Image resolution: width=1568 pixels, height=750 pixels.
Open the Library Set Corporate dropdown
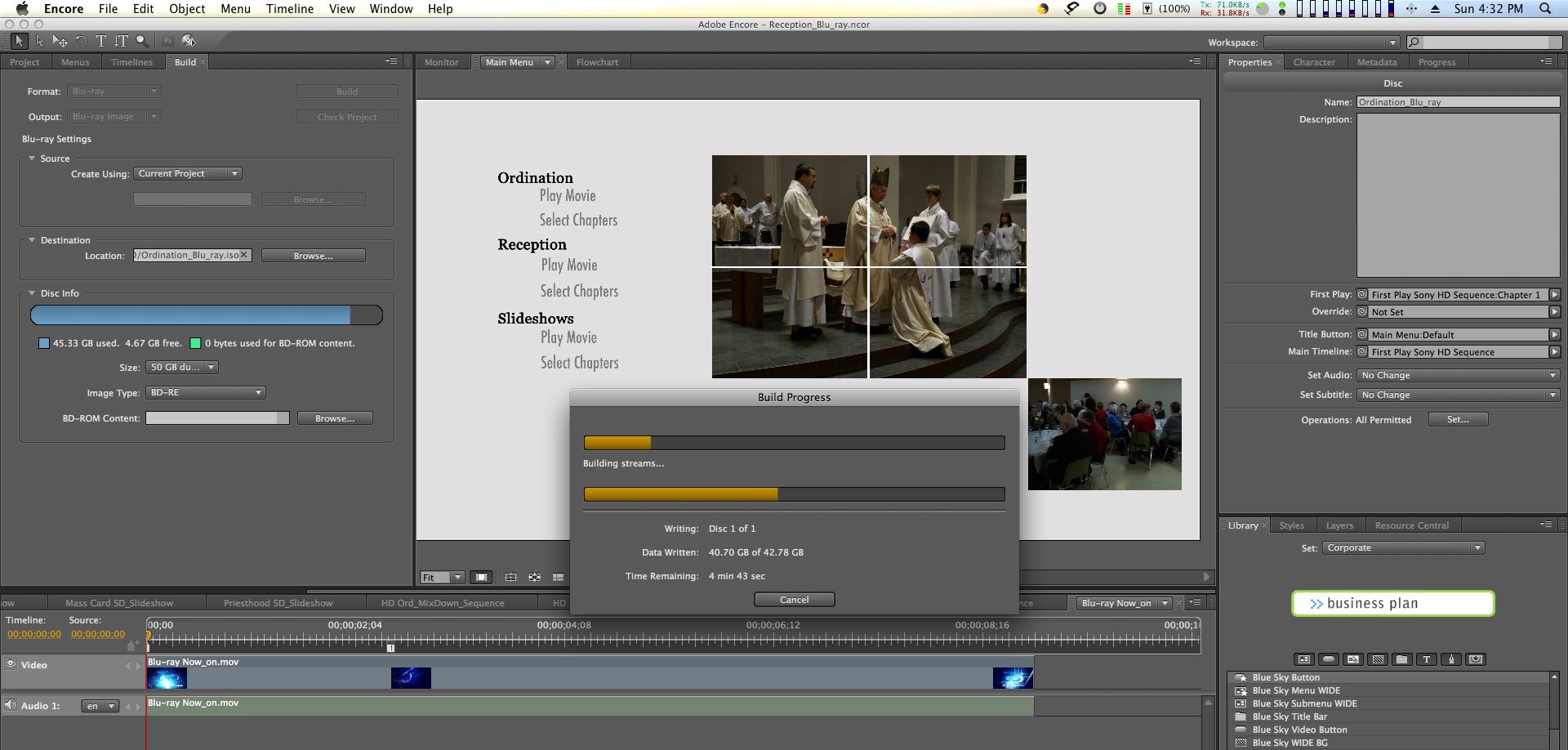point(1404,548)
